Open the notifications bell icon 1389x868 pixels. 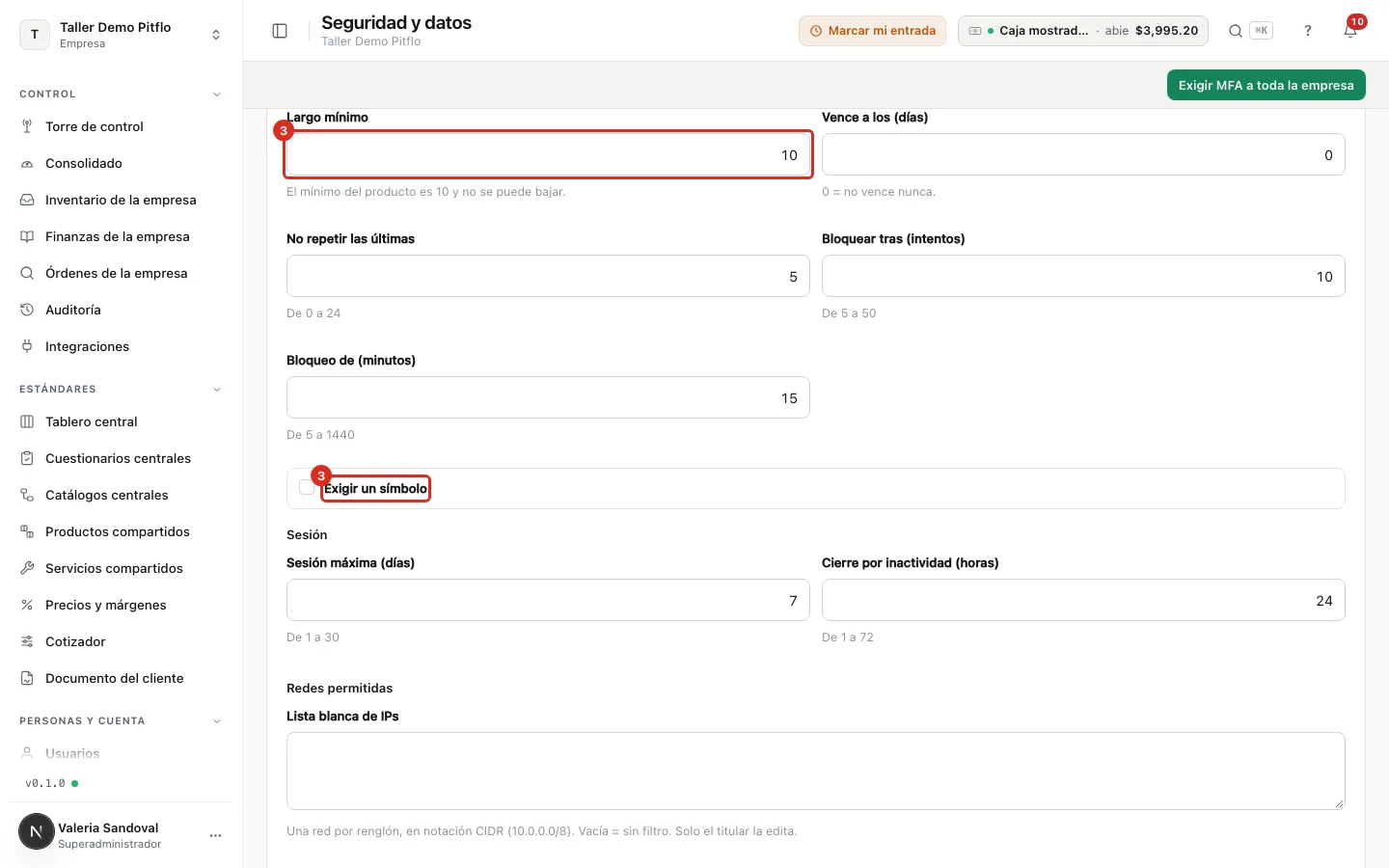(x=1350, y=31)
